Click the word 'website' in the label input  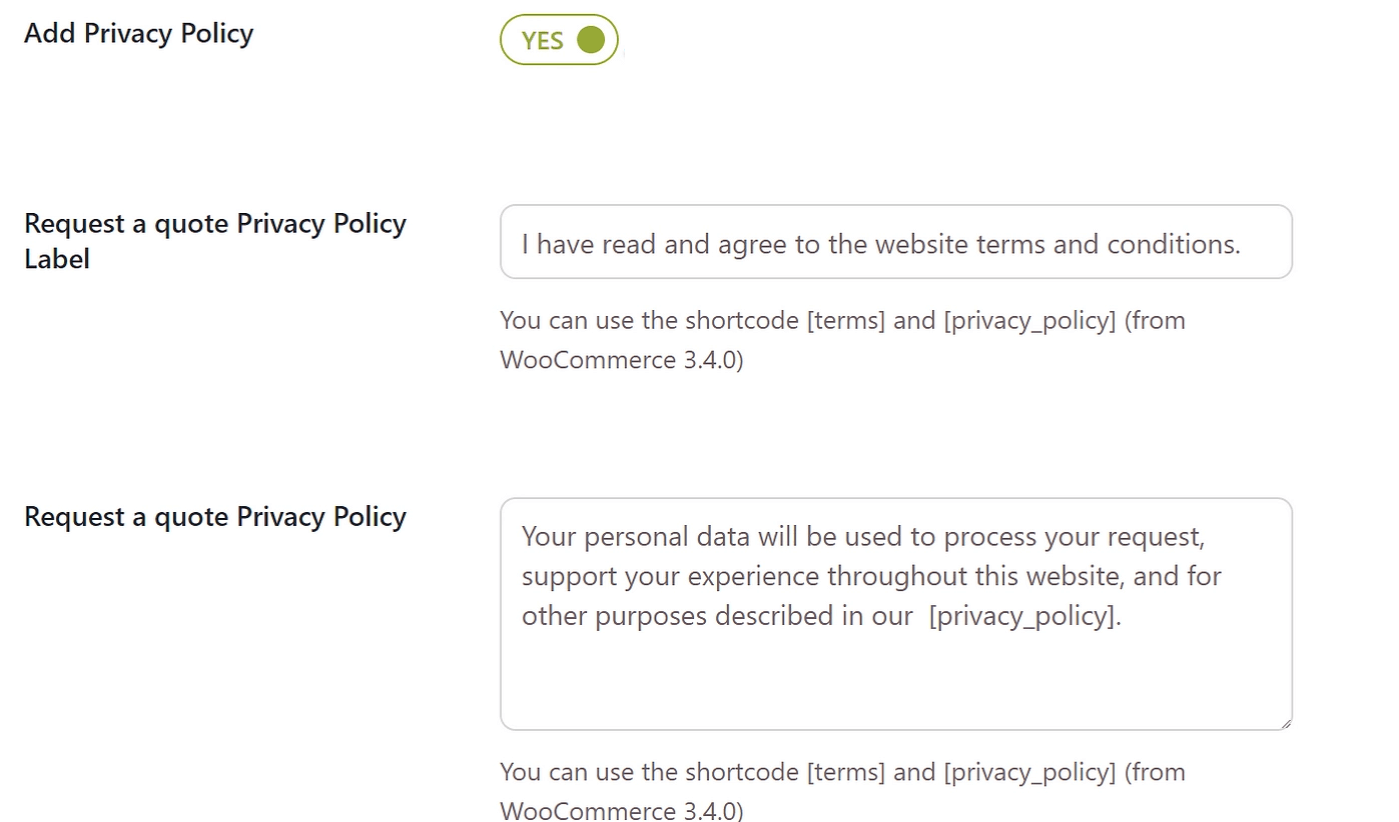(x=920, y=244)
